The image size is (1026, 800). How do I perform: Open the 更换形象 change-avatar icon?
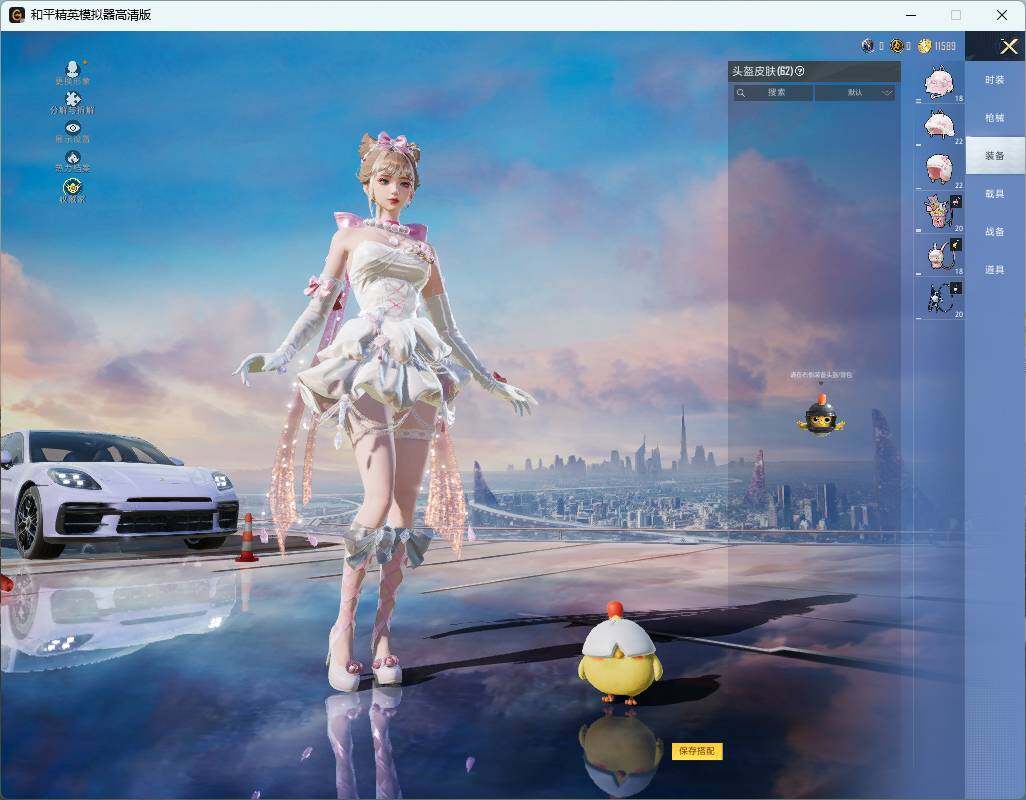(73, 72)
